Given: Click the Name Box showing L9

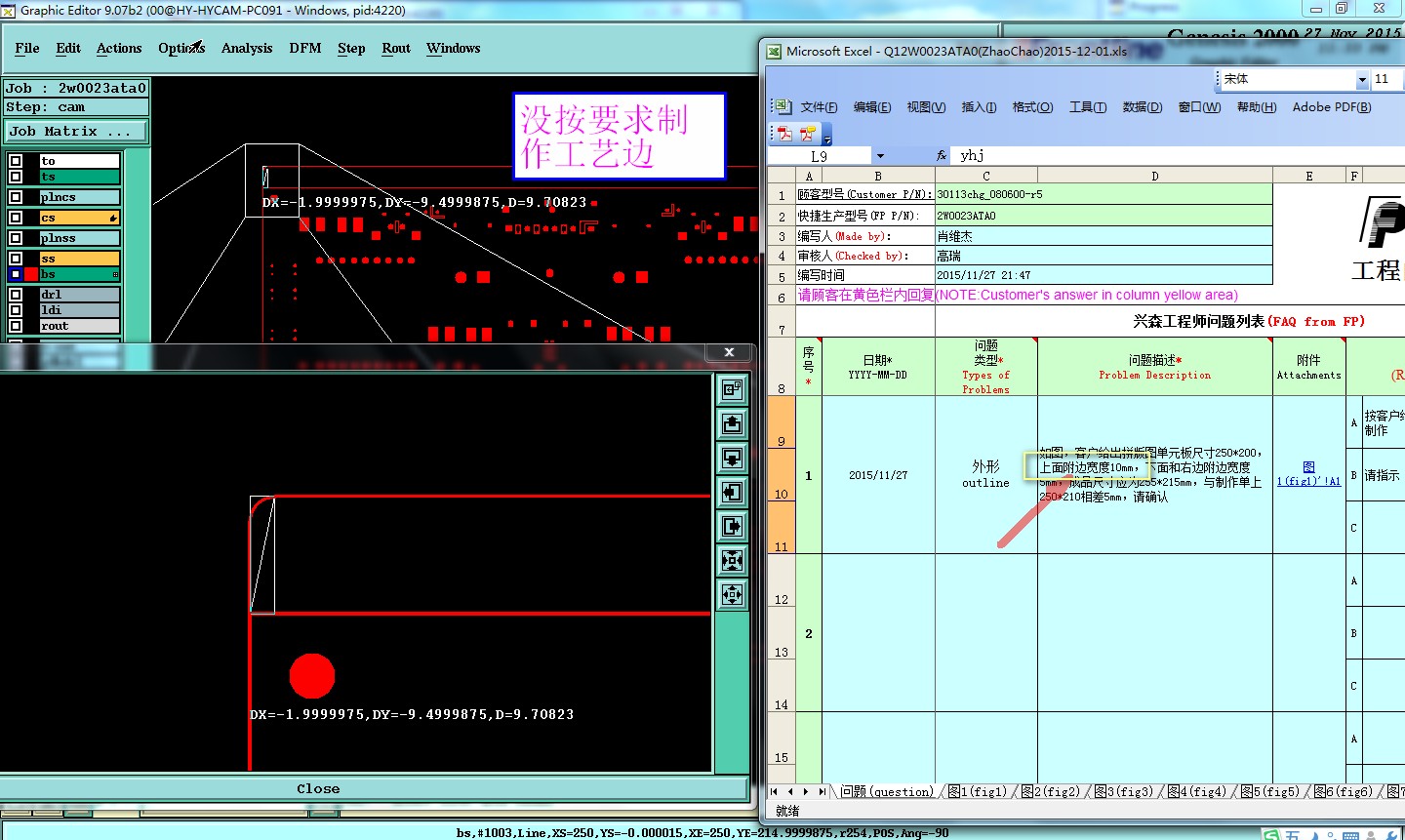Looking at the screenshot, I should click(x=820, y=156).
